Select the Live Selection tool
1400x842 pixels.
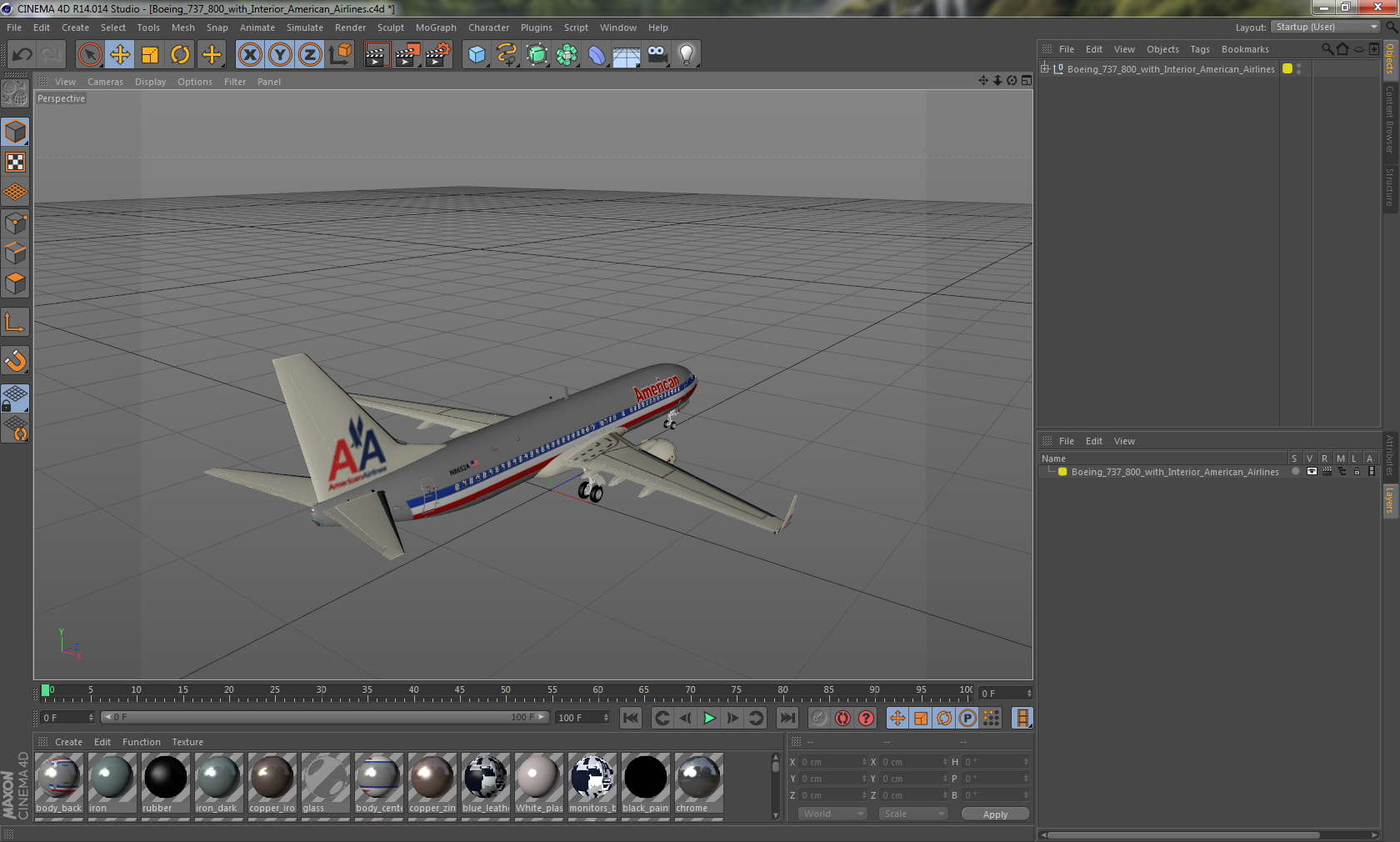(x=89, y=55)
